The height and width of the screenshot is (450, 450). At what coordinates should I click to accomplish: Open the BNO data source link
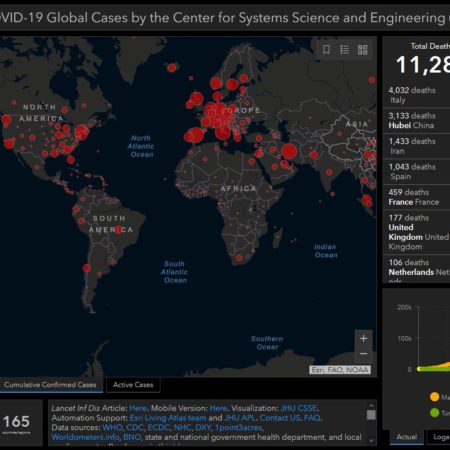coord(132,437)
